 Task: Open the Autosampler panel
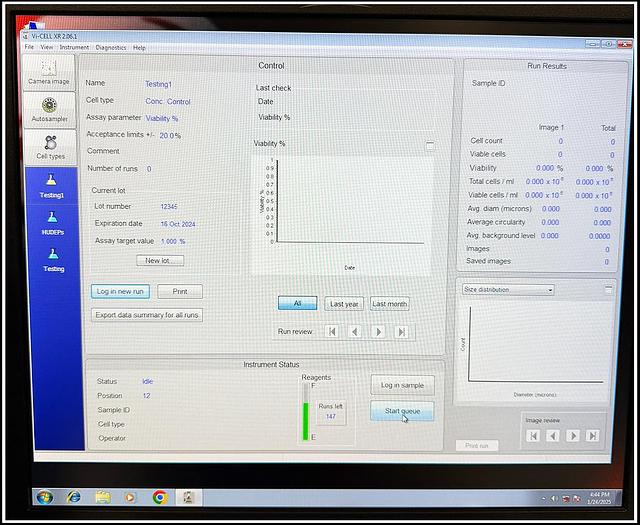49,110
